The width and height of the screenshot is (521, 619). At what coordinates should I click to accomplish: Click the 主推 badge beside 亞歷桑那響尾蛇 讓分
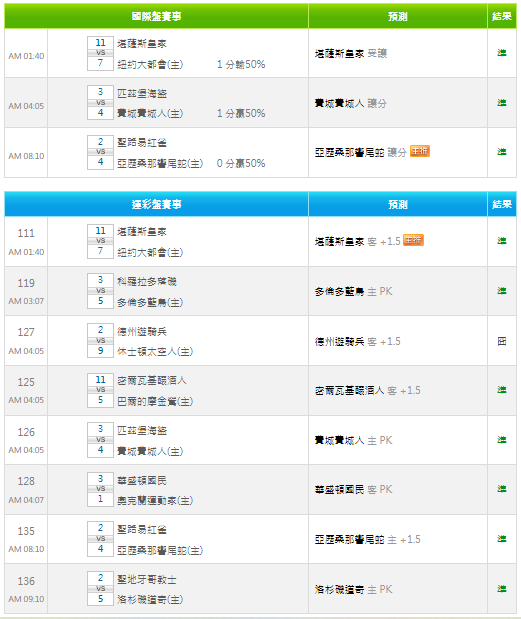pos(420,151)
